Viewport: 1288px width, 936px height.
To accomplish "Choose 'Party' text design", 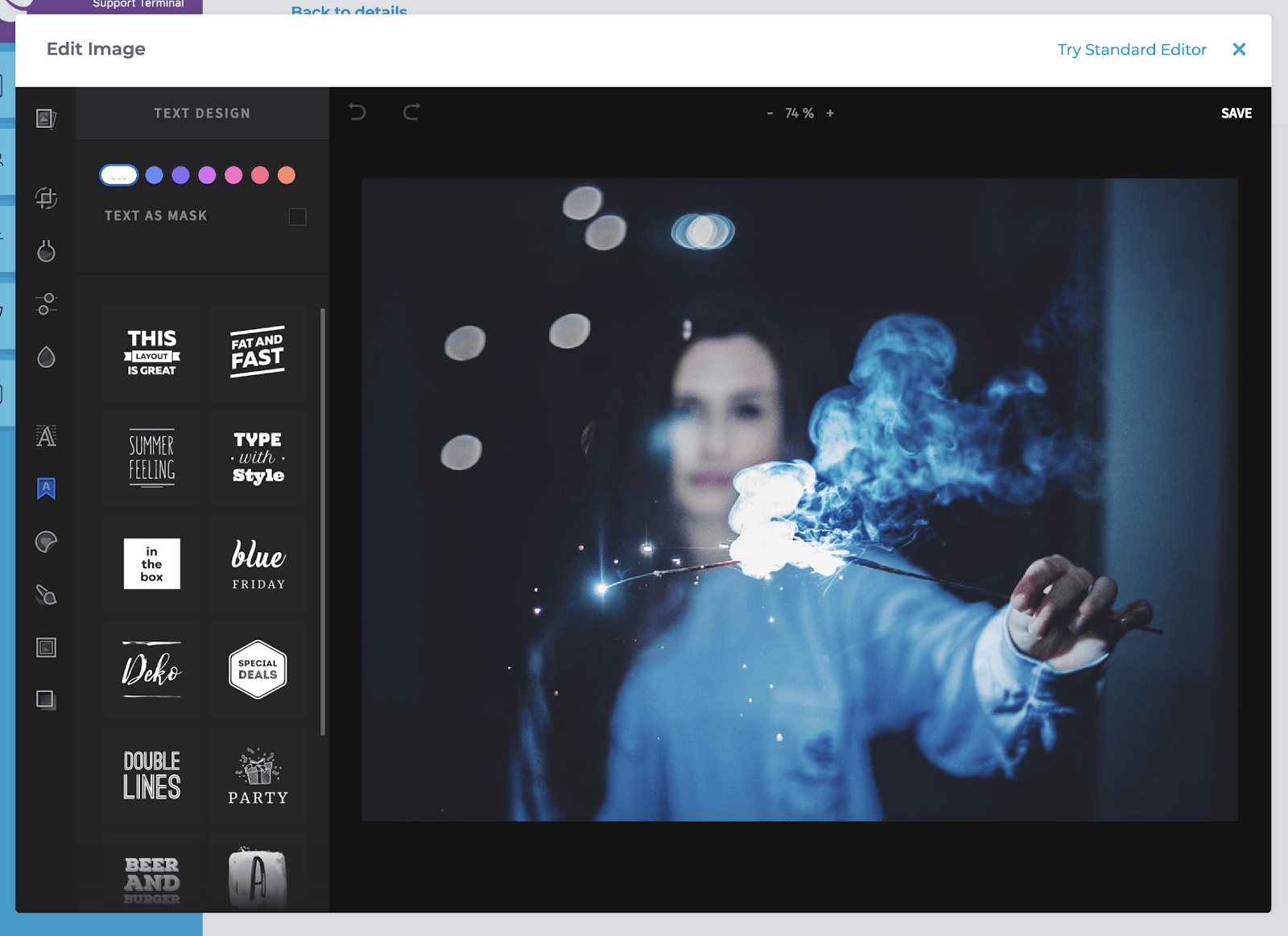I will pyautogui.click(x=258, y=775).
